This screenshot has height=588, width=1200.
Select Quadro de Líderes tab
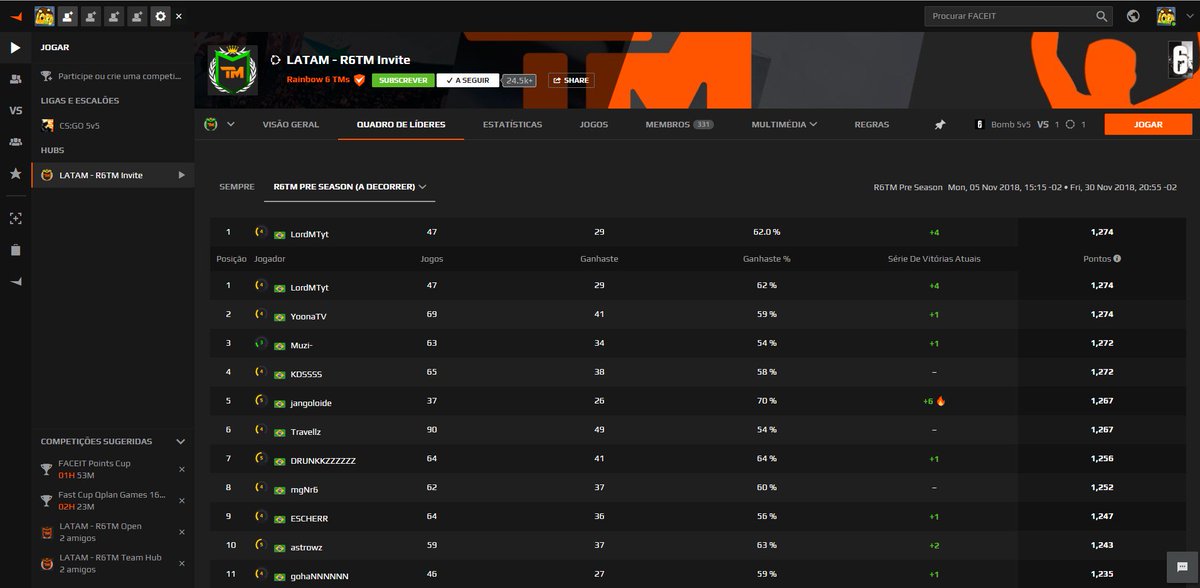[401, 125]
